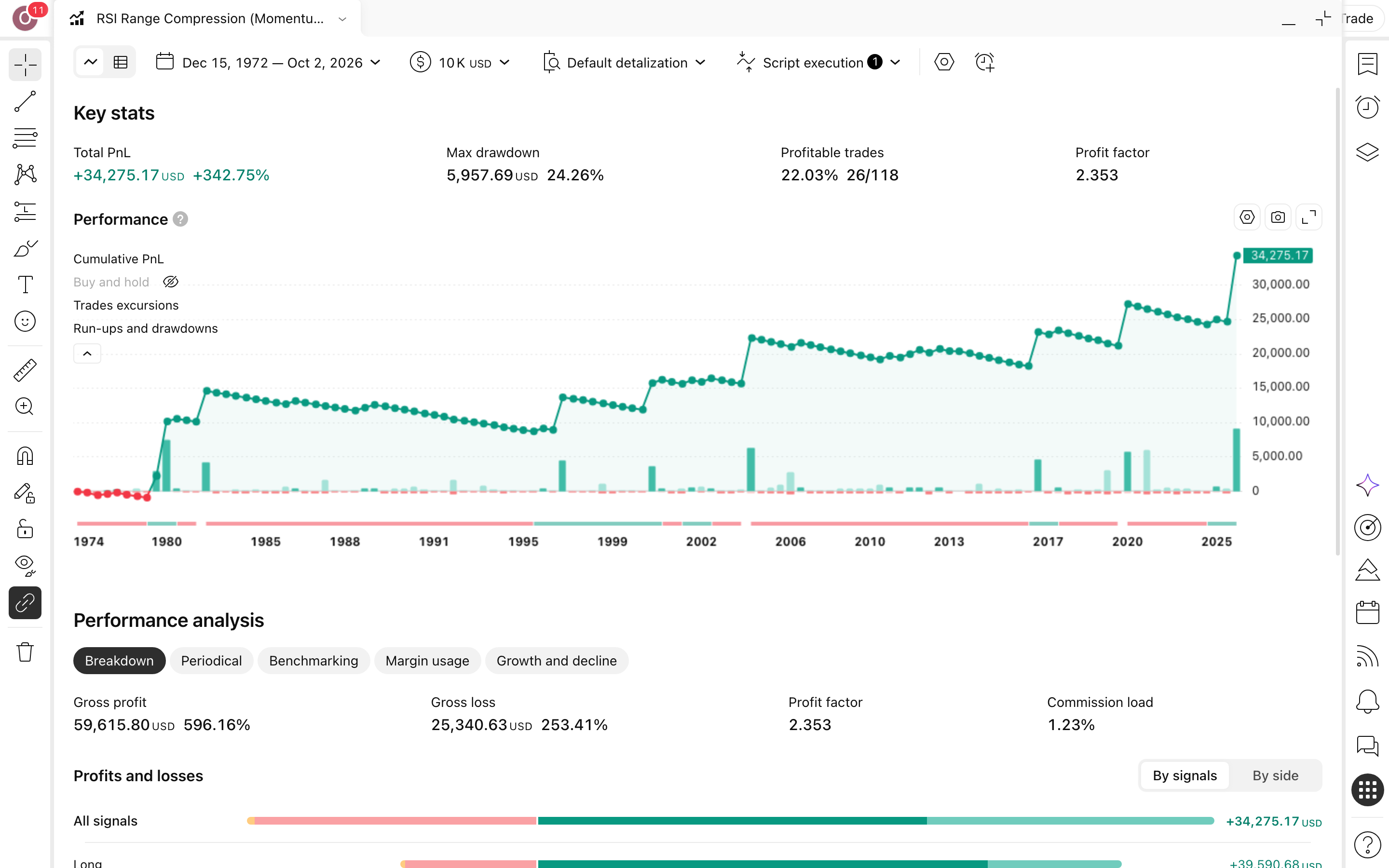Remove drawings with trash icon
The height and width of the screenshot is (868, 1389).
25,652
